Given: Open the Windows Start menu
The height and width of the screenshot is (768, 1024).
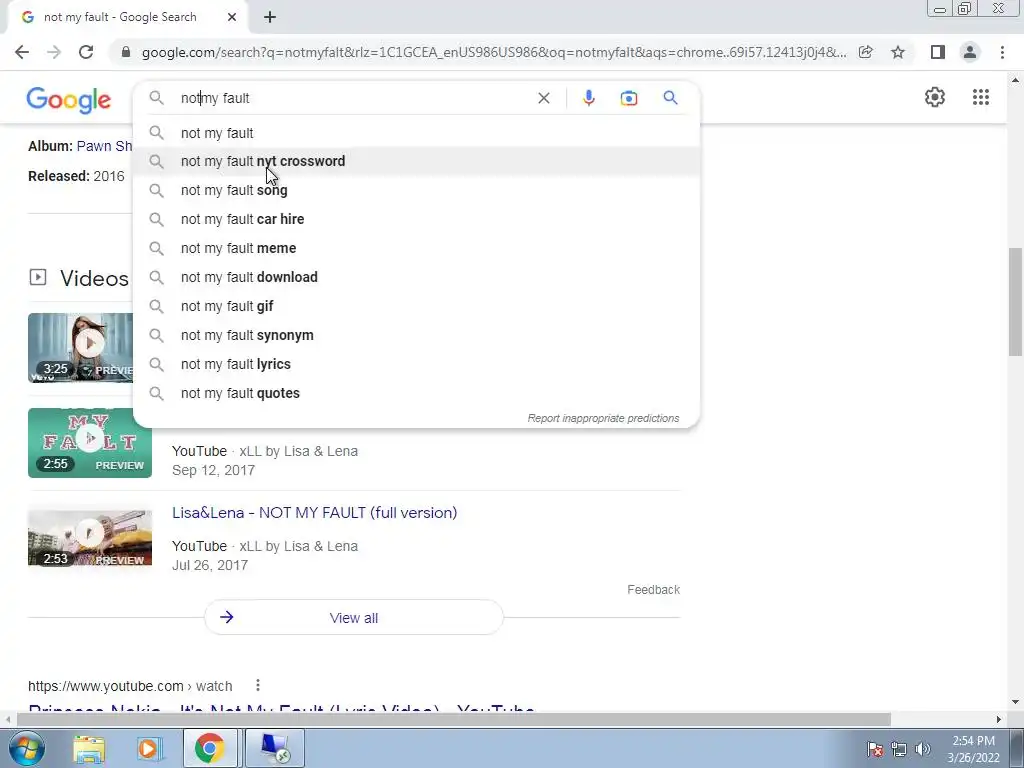Looking at the screenshot, I should pos(26,748).
